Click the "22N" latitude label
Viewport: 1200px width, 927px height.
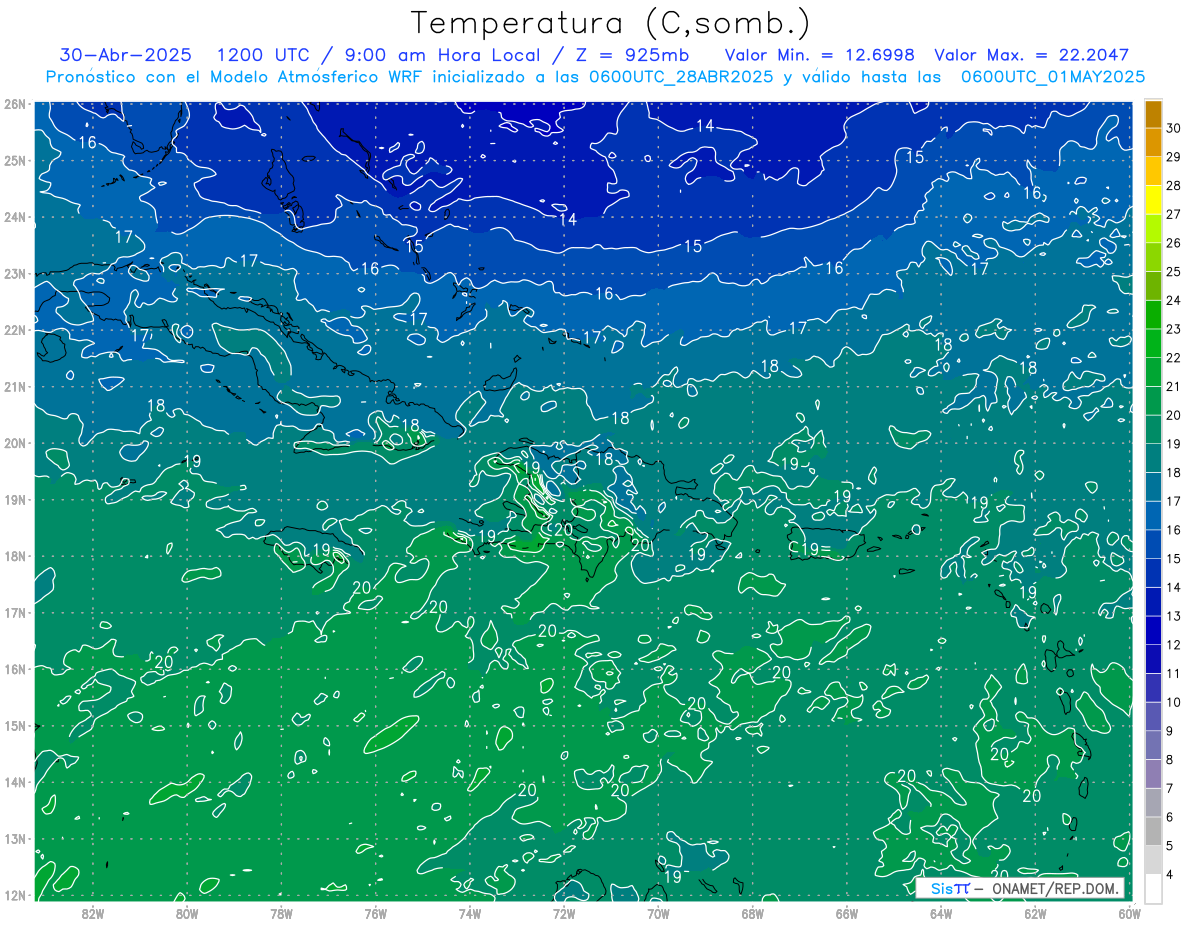pyautogui.click(x=14, y=330)
